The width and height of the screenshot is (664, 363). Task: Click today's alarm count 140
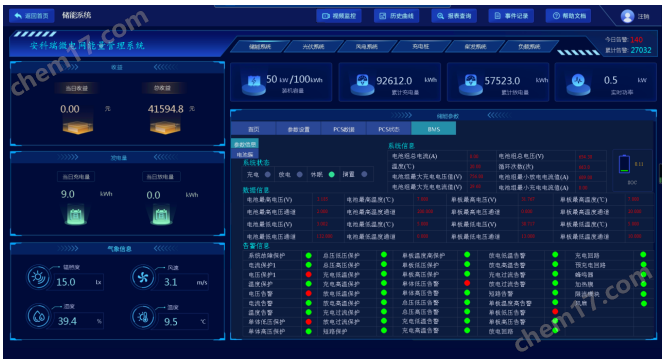636,40
